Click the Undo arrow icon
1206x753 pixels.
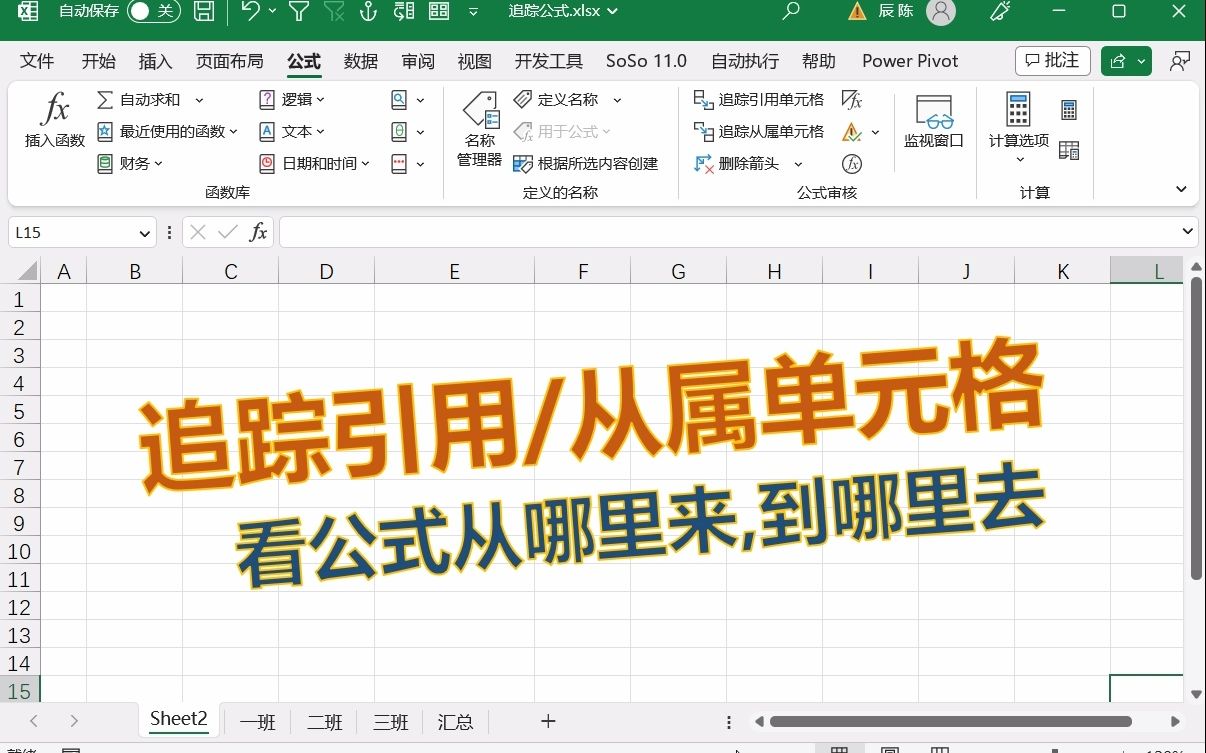point(250,11)
